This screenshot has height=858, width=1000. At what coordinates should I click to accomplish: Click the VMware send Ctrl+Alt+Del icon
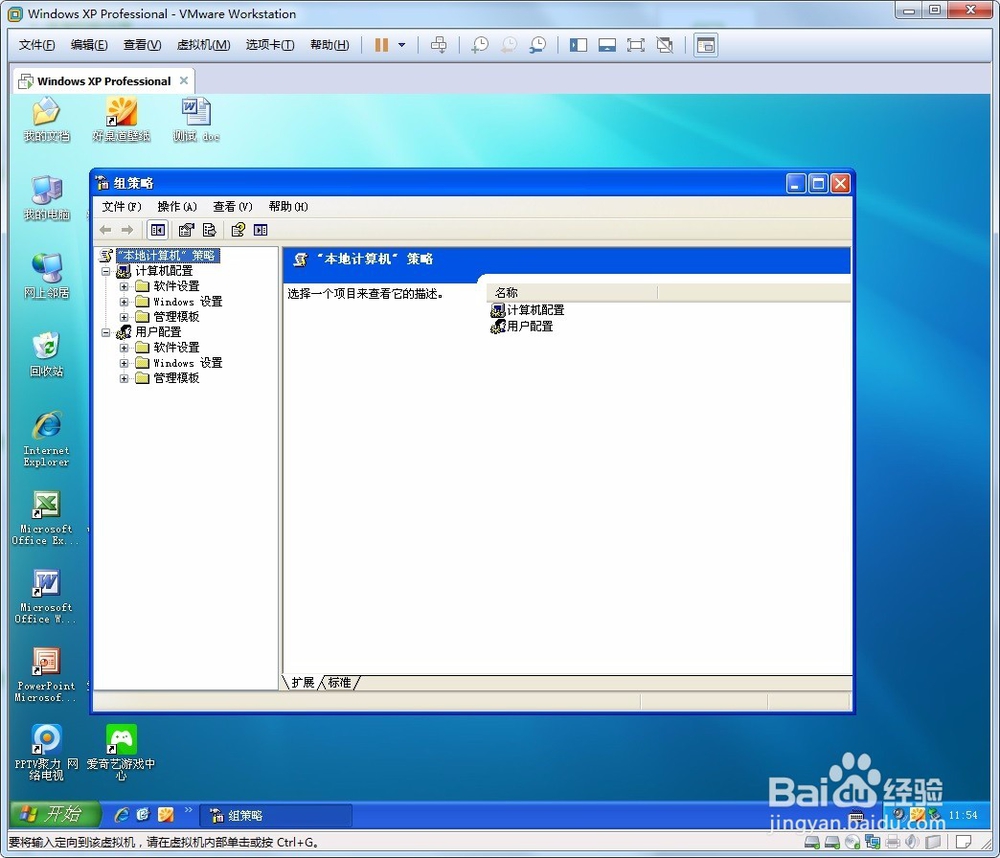click(x=439, y=45)
